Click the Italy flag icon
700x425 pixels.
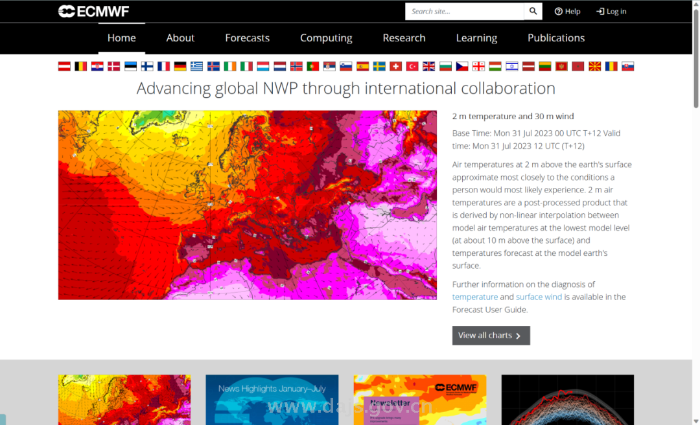click(x=246, y=67)
